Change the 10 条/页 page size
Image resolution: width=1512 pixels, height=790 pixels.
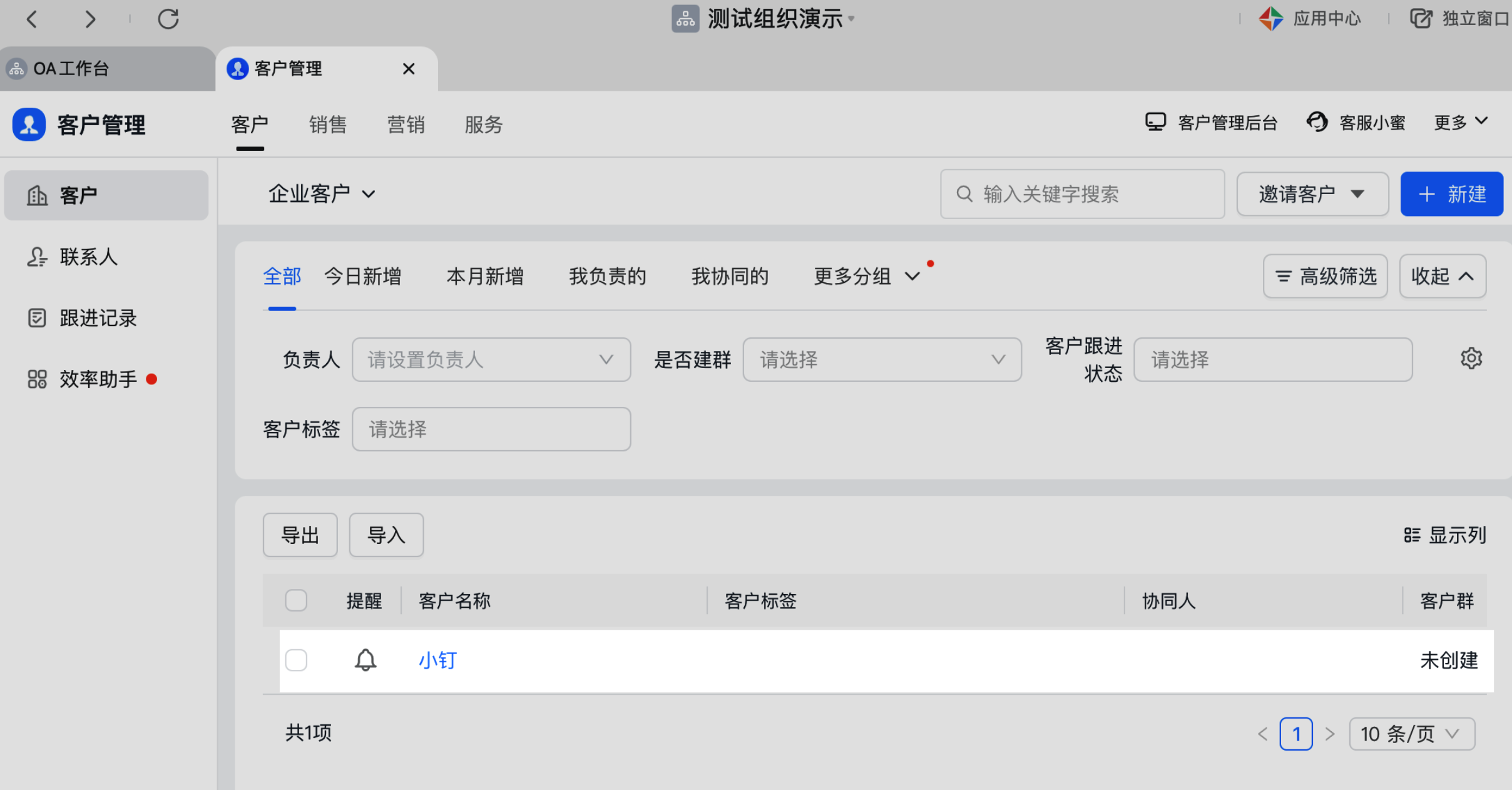(x=1412, y=734)
